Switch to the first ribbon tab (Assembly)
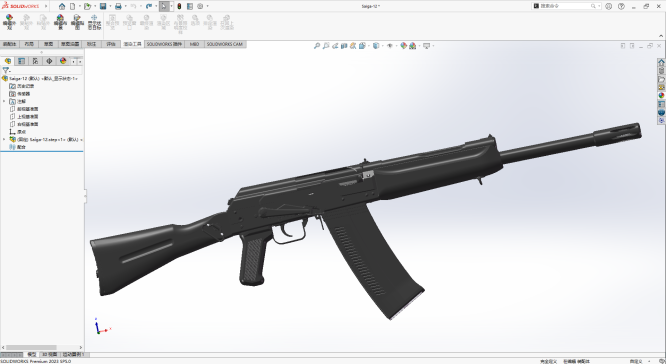The height and width of the screenshot is (364, 666). tap(9, 44)
